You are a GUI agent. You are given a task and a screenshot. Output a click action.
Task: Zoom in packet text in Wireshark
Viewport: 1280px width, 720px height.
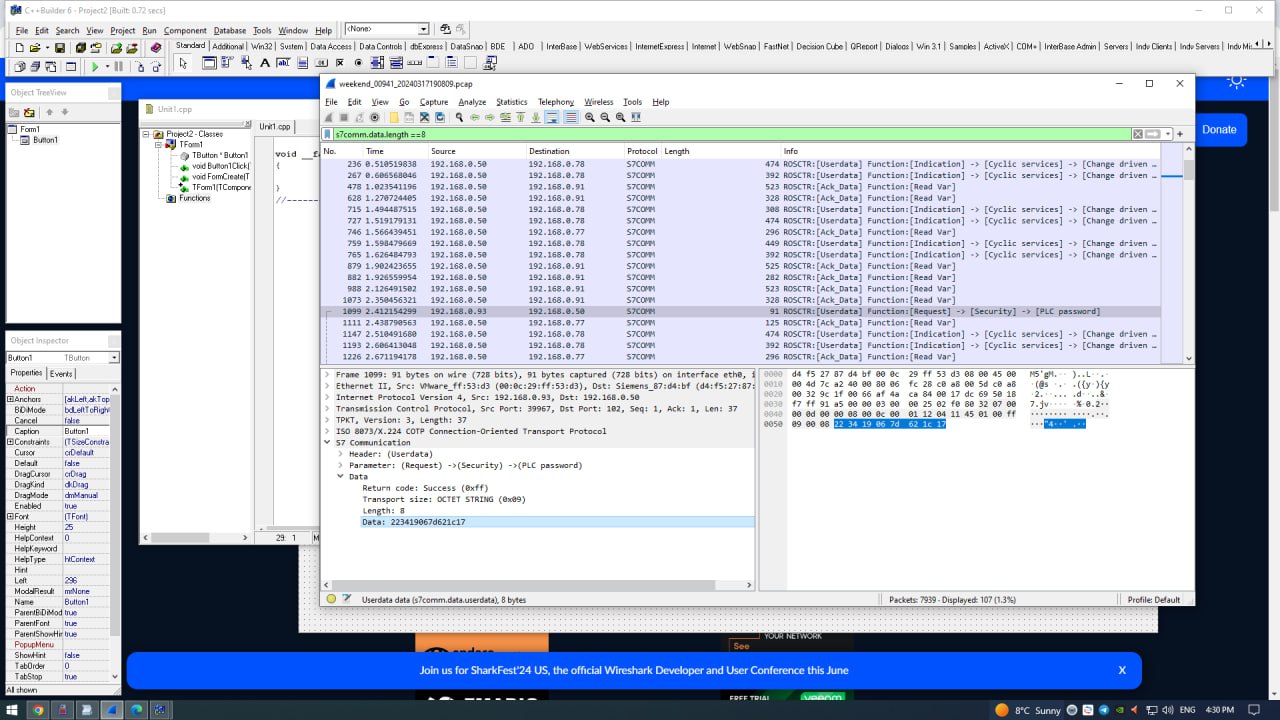click(590, 117)
